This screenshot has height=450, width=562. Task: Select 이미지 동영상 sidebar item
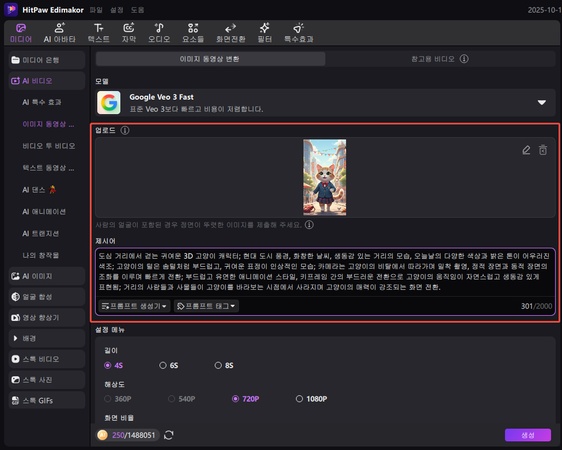coord(48,124)
